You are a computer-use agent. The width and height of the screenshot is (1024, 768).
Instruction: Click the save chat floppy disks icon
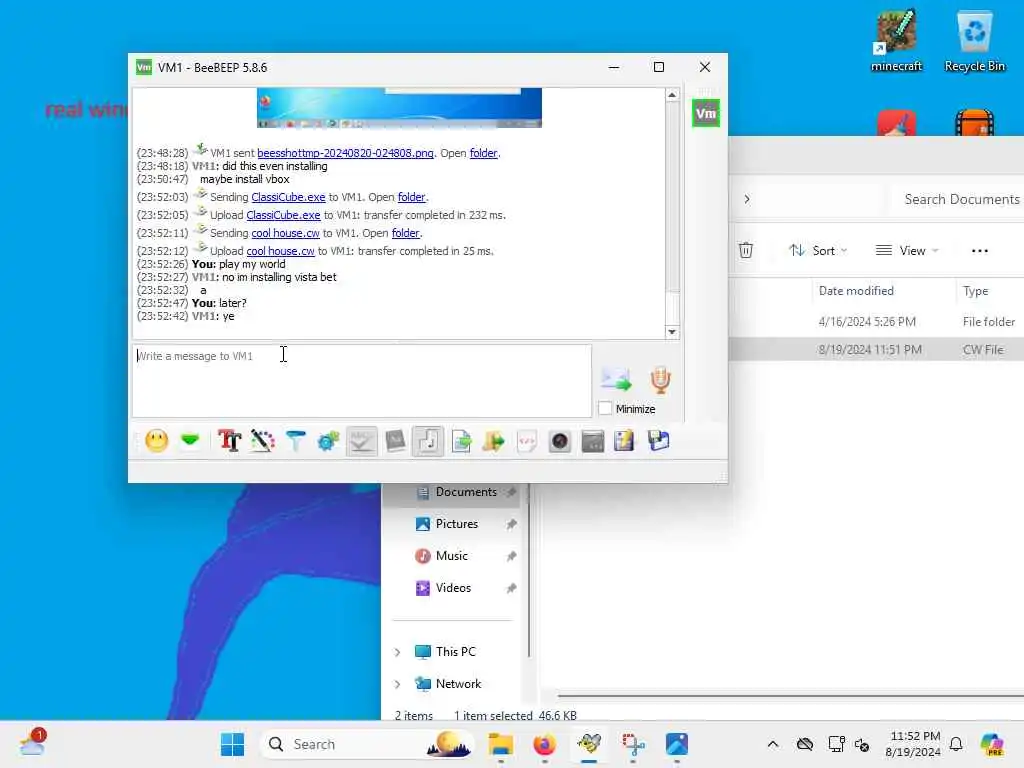tap(658, 441)
